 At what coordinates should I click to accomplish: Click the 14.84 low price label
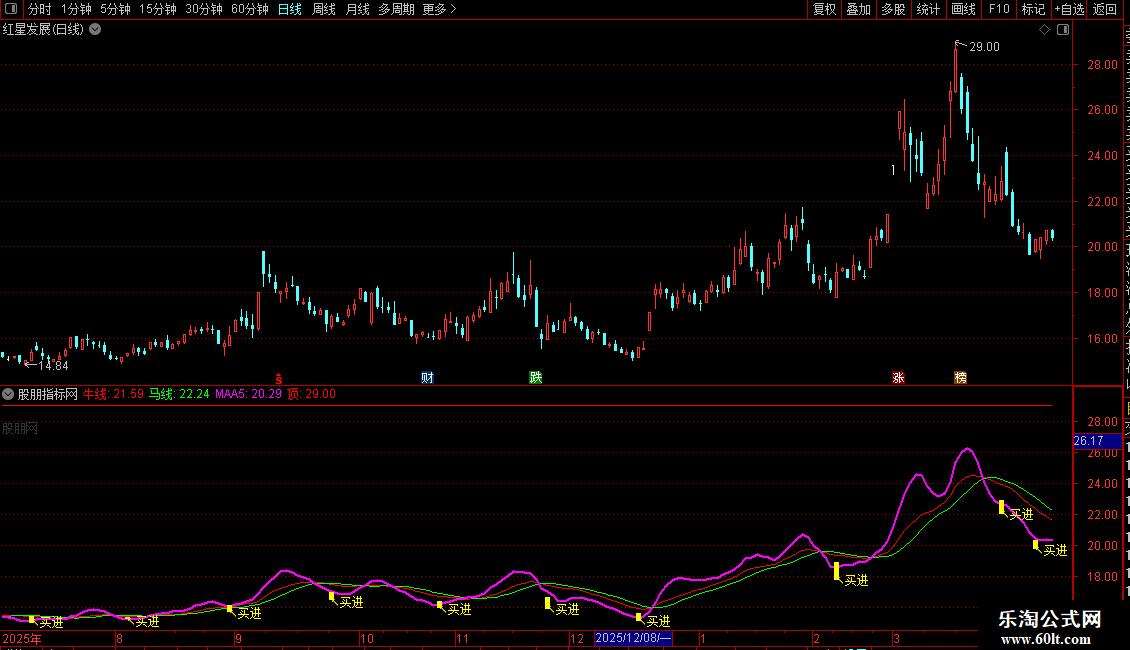pos(53,366)
